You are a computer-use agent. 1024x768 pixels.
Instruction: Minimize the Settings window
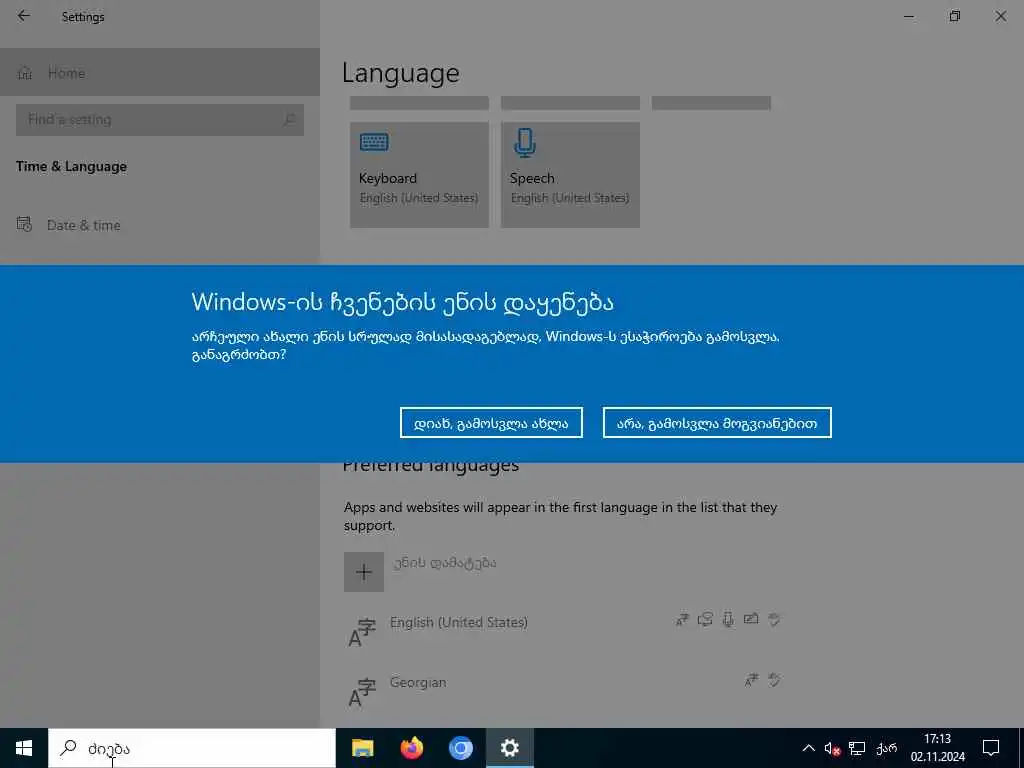coord(908,16)
